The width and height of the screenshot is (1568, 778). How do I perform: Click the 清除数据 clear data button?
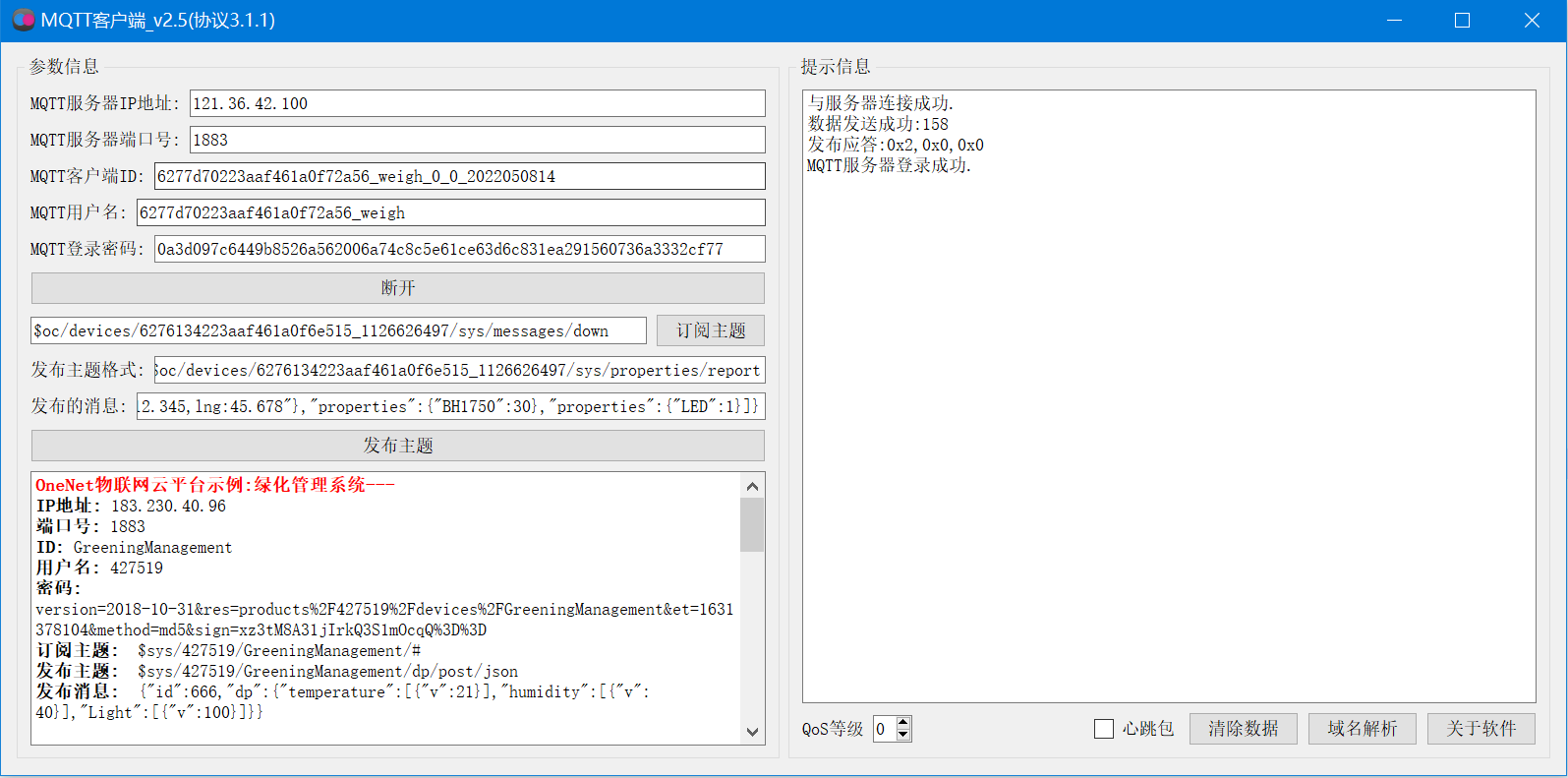point(1244,729)
